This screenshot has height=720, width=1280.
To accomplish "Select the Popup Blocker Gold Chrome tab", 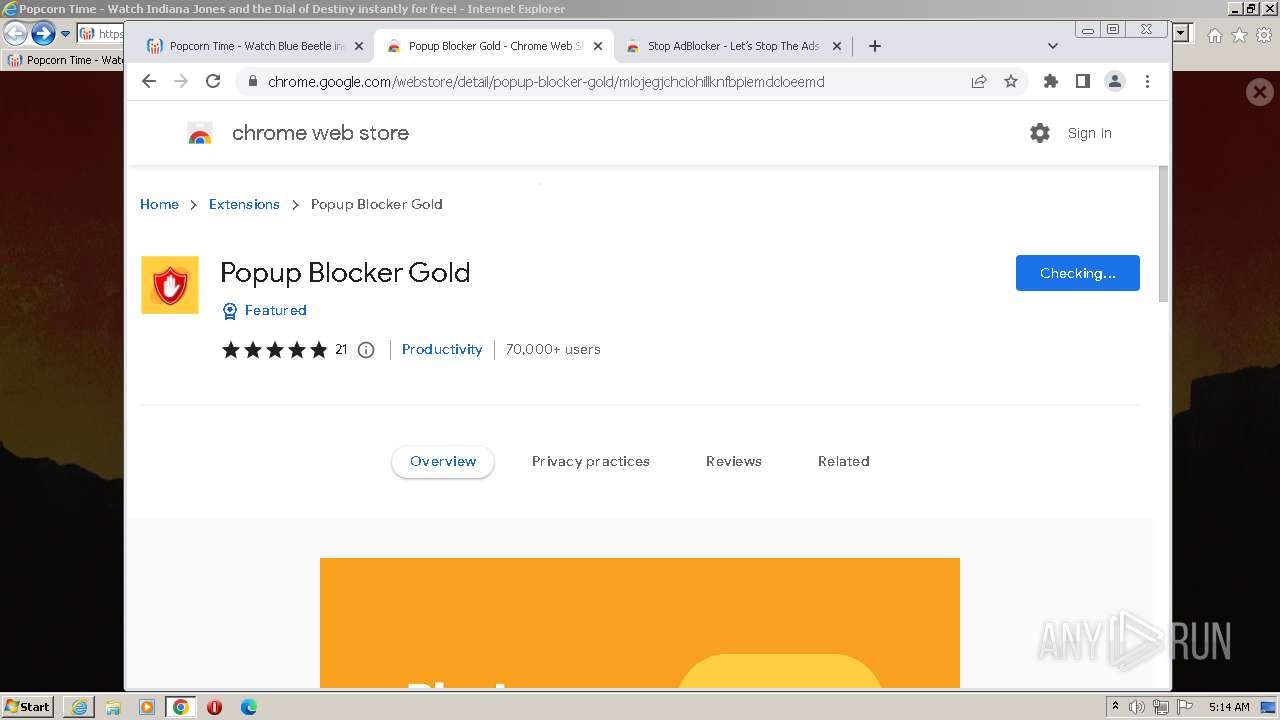I will pos(494,46).
